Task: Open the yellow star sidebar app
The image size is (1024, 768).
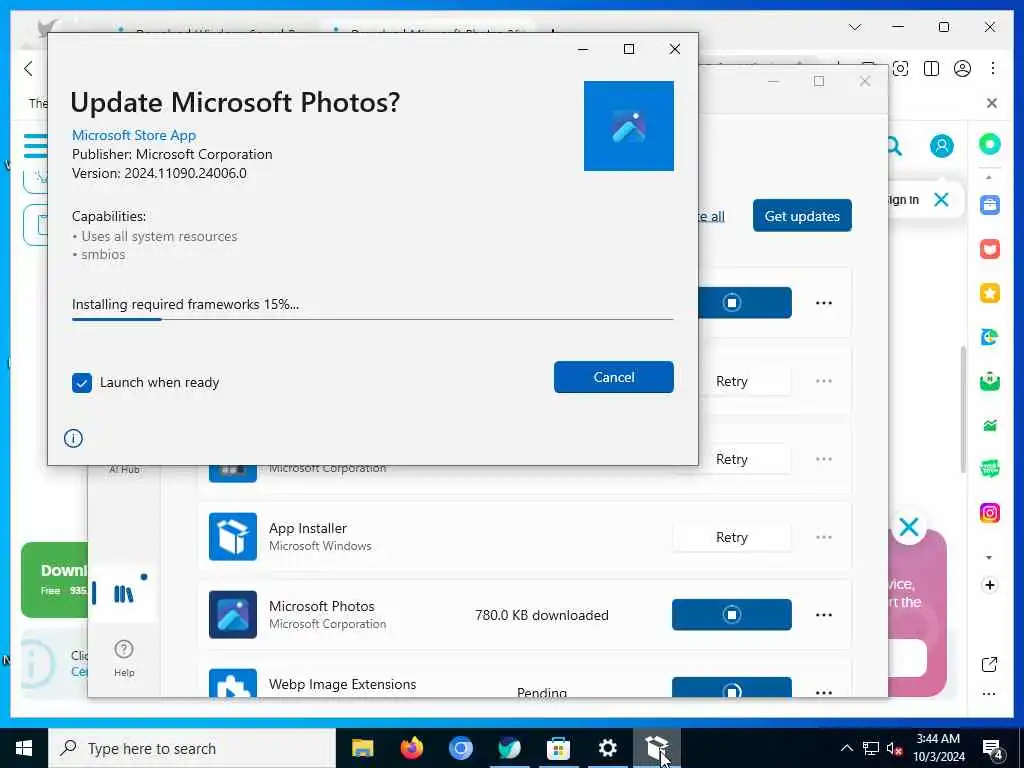Action: pyautogui.click(x=989, y=293)
